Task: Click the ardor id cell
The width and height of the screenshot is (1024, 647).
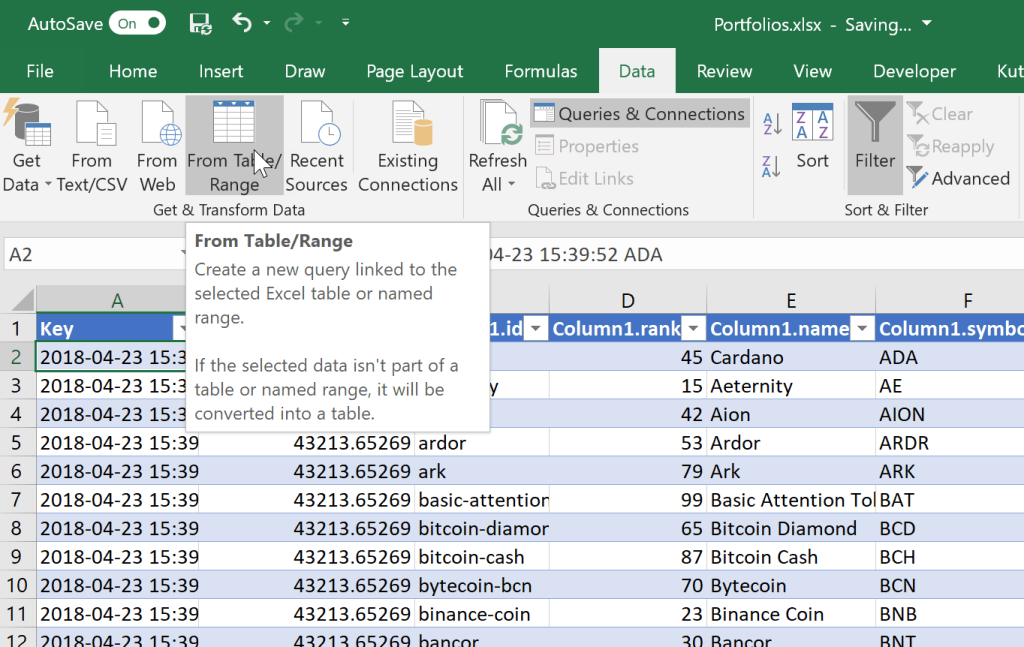Action: [481, 443]
